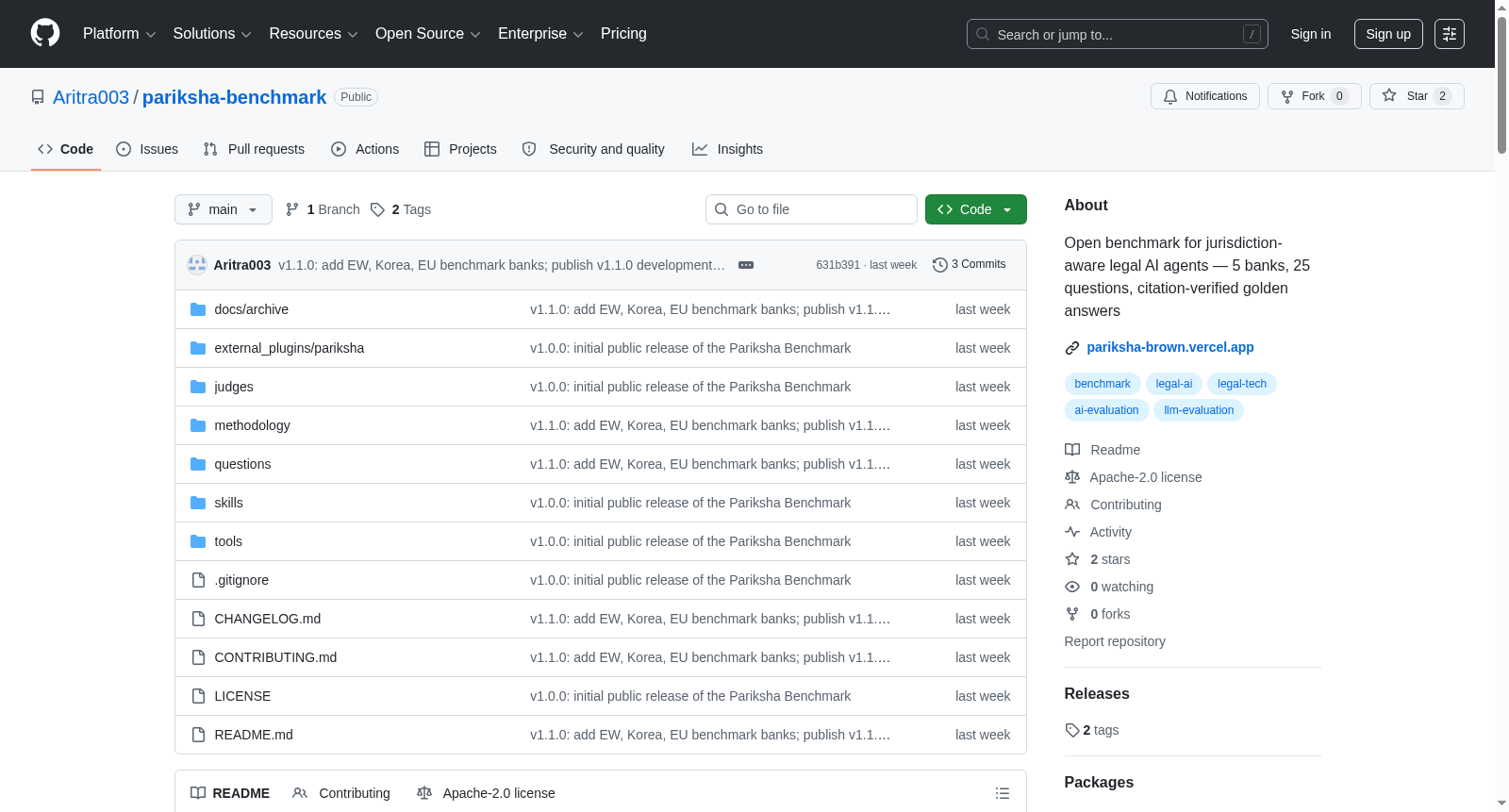Click the Report repository link
The height and width of the screenshot is (812, 1509).
(1115, 641)
